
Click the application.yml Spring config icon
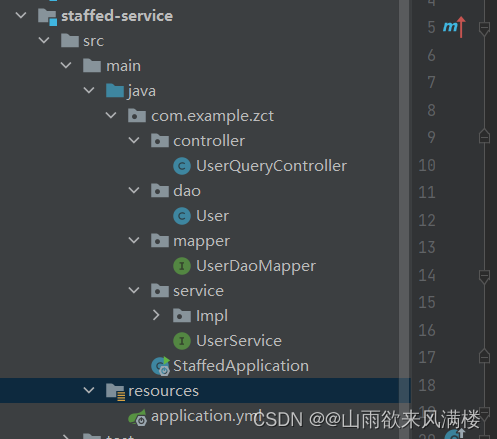click(x=137, y=417)
